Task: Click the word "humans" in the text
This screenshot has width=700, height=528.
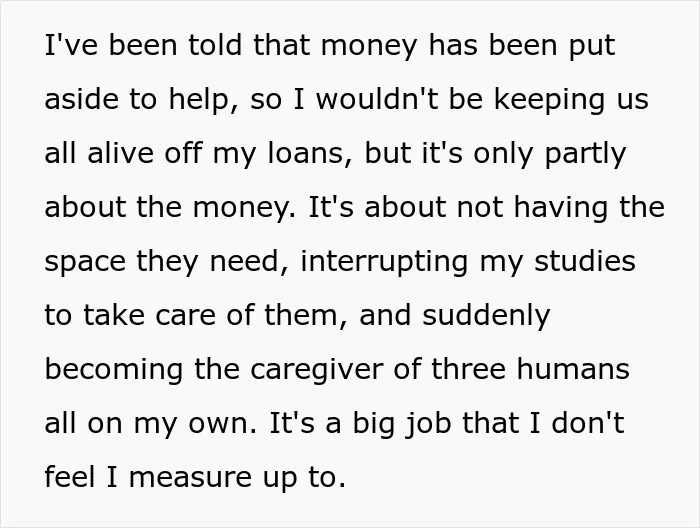Action: pos(573,369)
